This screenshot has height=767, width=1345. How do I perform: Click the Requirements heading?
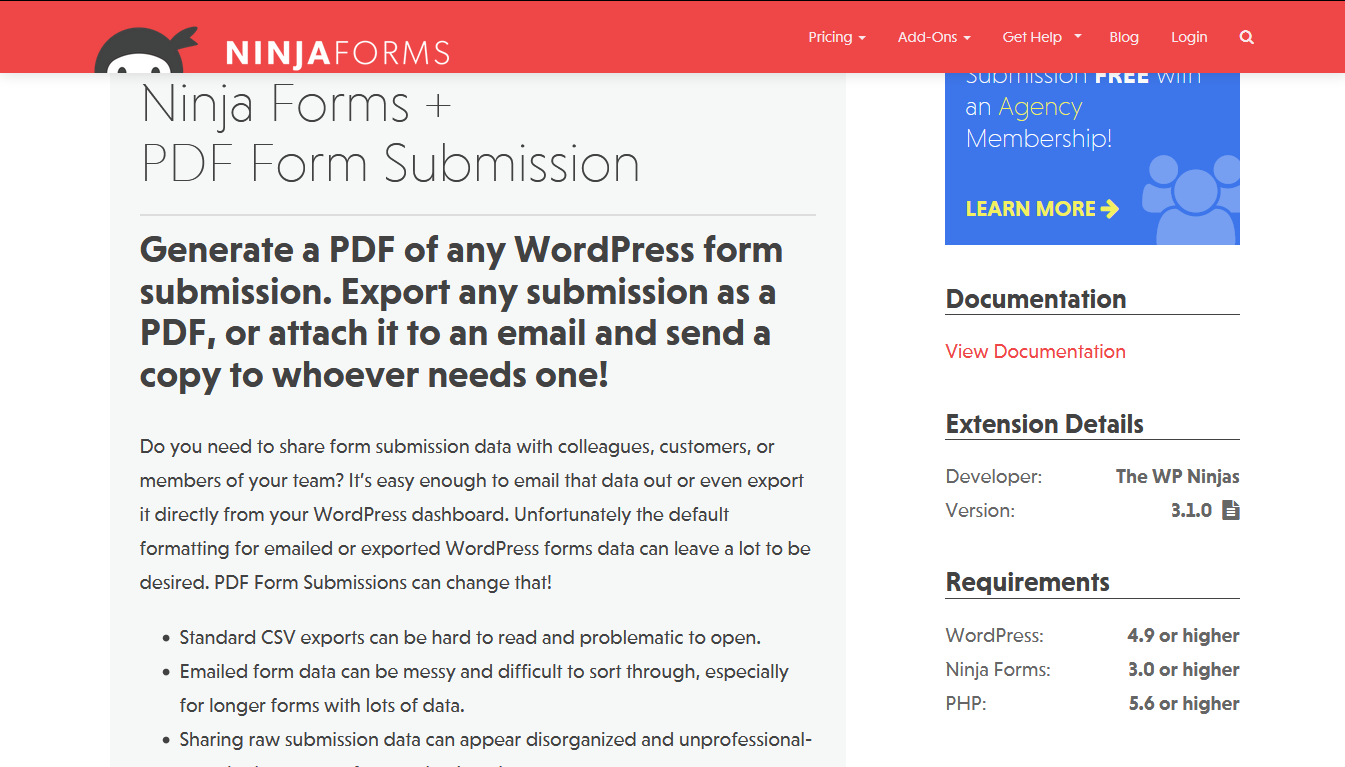click(1028, 582)
